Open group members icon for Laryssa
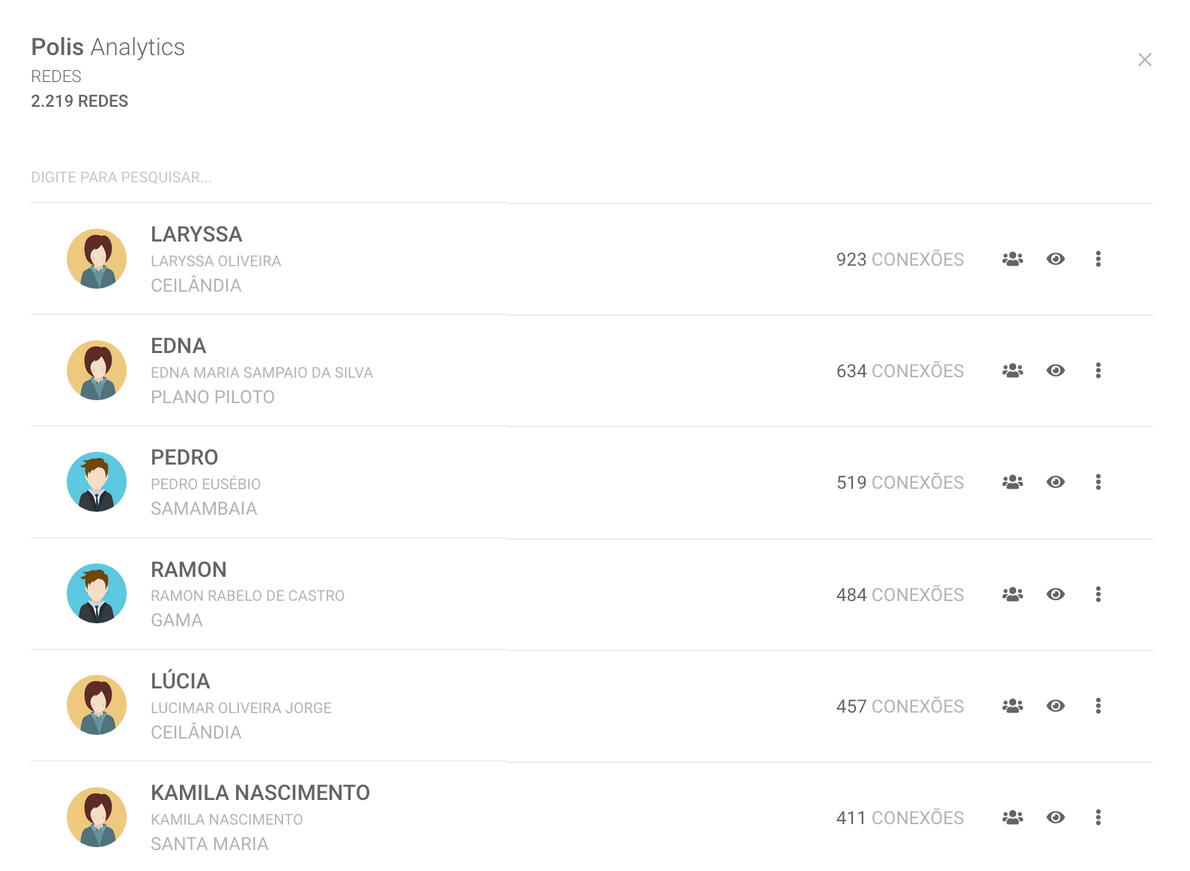Screen dimensions: 1190x871 click(x=1012, y=259)
